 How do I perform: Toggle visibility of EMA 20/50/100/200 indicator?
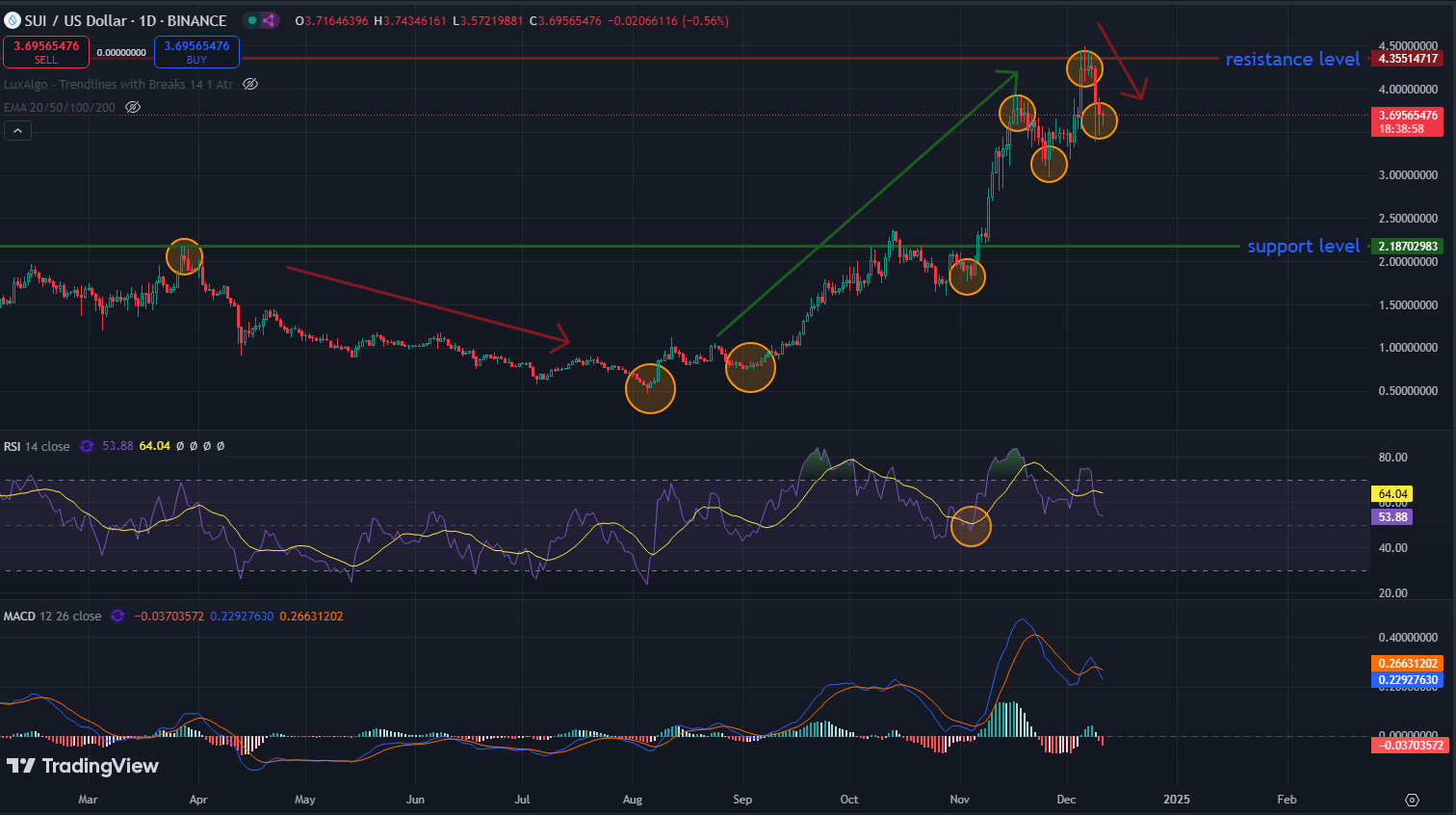tap(133, 108)
